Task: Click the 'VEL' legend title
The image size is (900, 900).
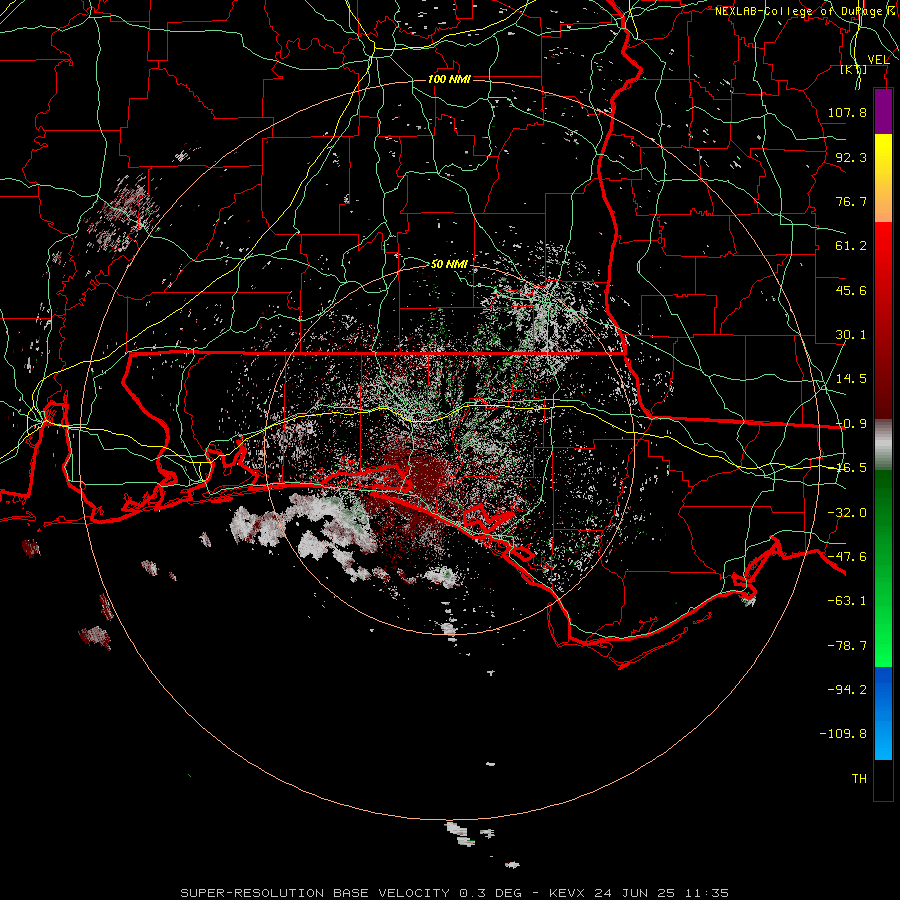Action: (878, 60)
